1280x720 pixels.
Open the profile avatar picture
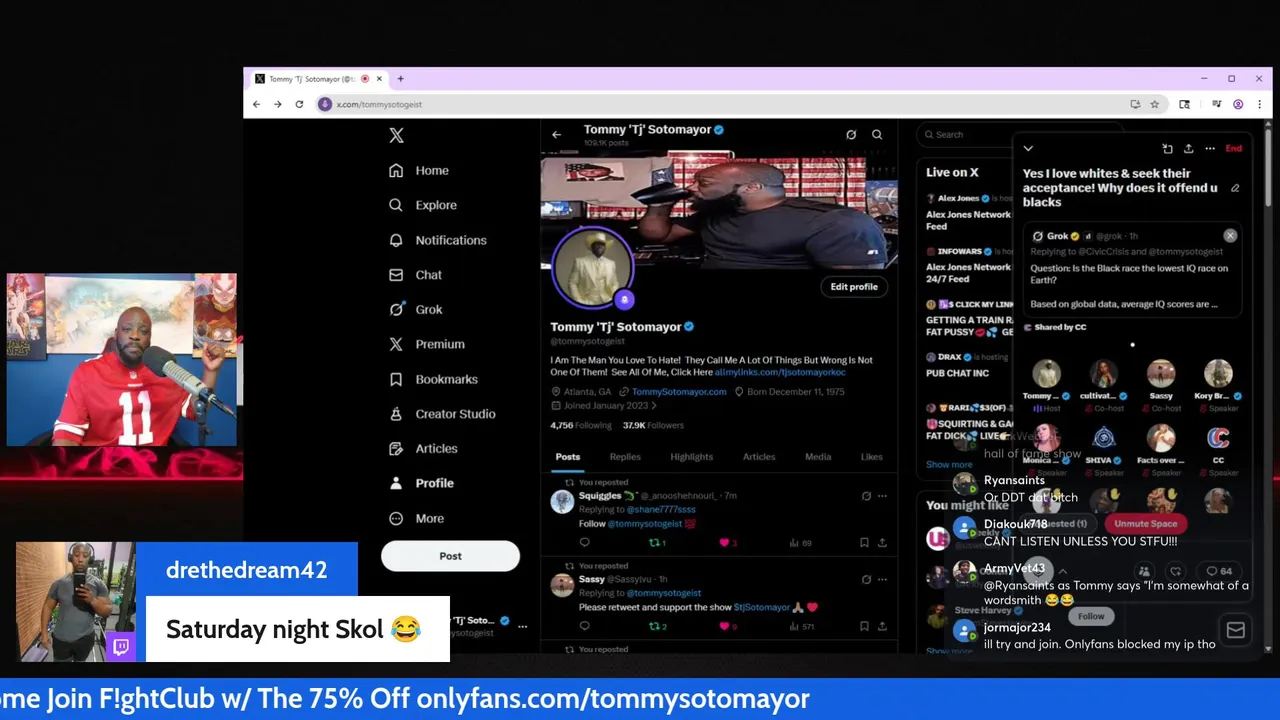pyautogui.click(x=593, y=265)
